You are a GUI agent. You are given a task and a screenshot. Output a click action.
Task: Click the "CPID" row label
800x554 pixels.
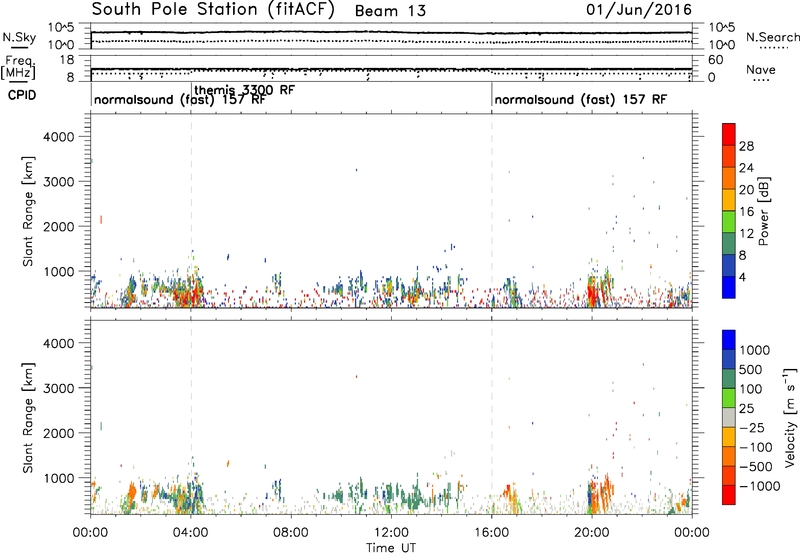[22, 95]
